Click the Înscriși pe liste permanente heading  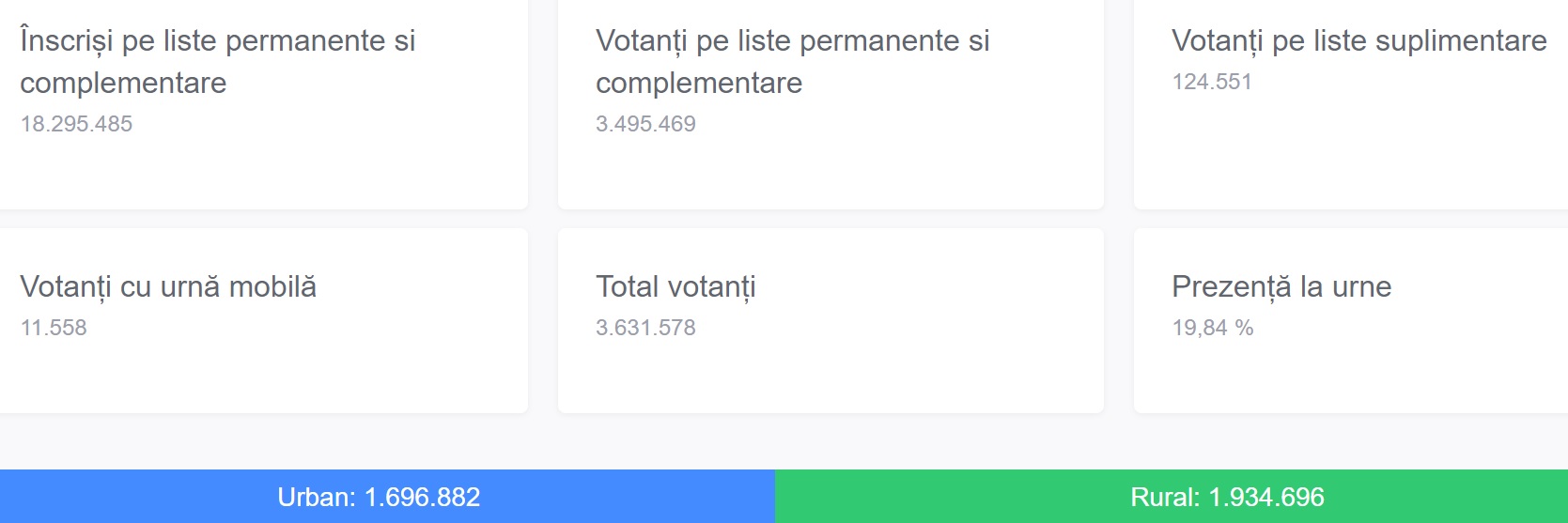(217, 61)
